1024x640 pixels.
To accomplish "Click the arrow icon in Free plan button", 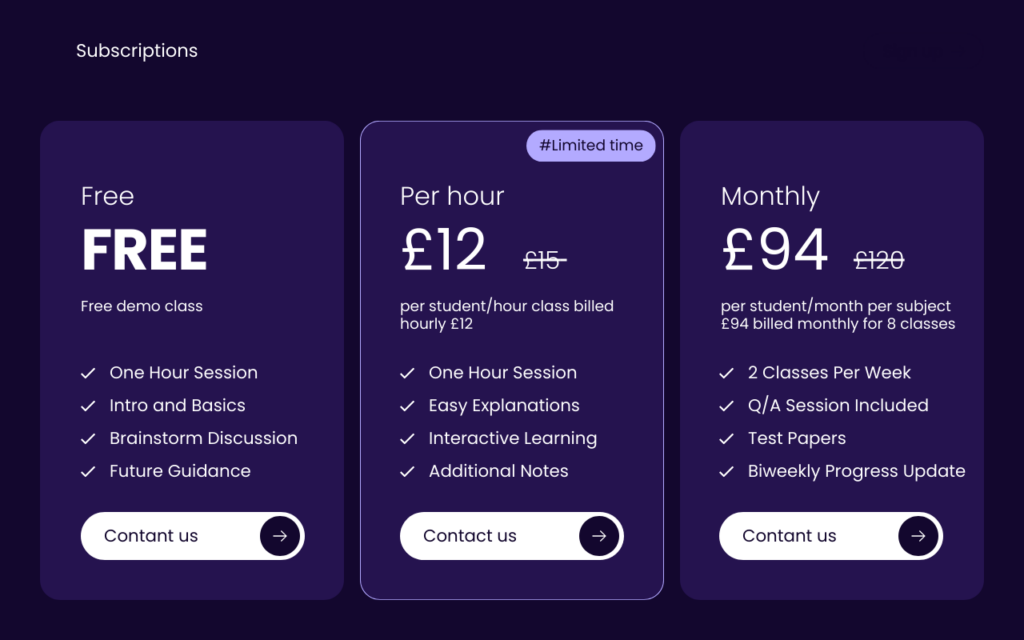I will click(x=280, y=536).
